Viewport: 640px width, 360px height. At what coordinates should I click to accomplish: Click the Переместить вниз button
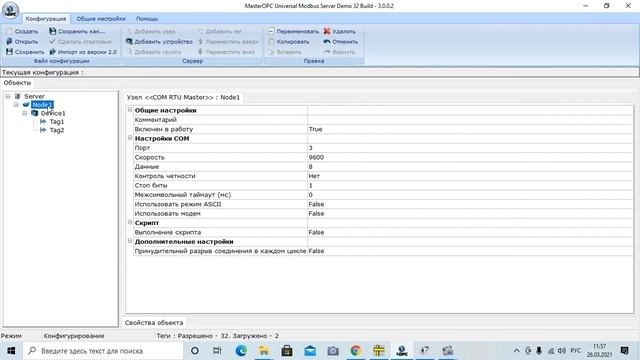[x=227, y=52]
